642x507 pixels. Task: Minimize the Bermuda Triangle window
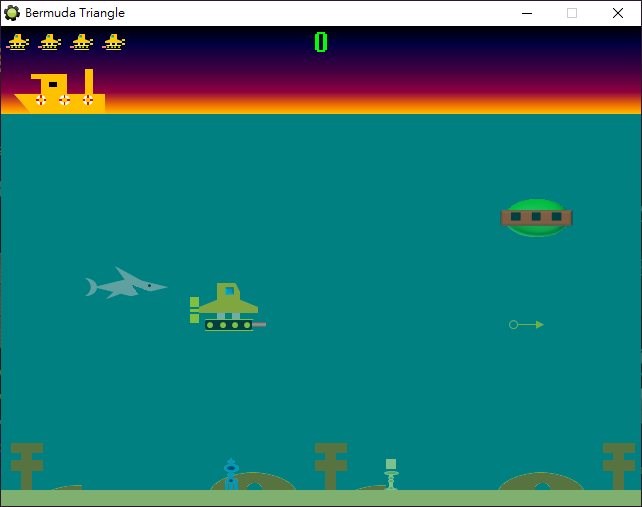527,13
